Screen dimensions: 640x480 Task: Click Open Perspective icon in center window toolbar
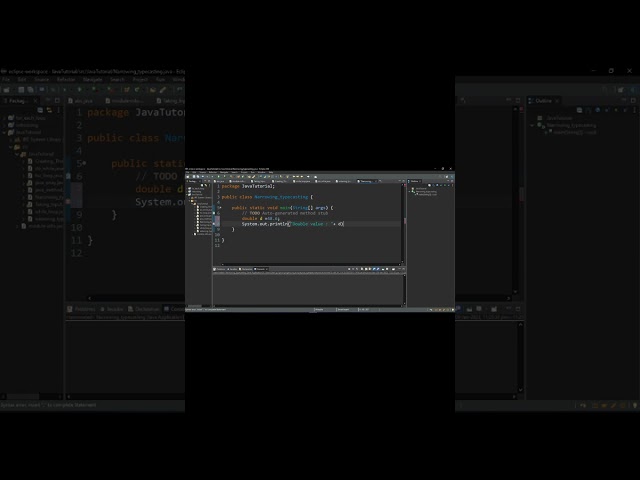[447, 177]
